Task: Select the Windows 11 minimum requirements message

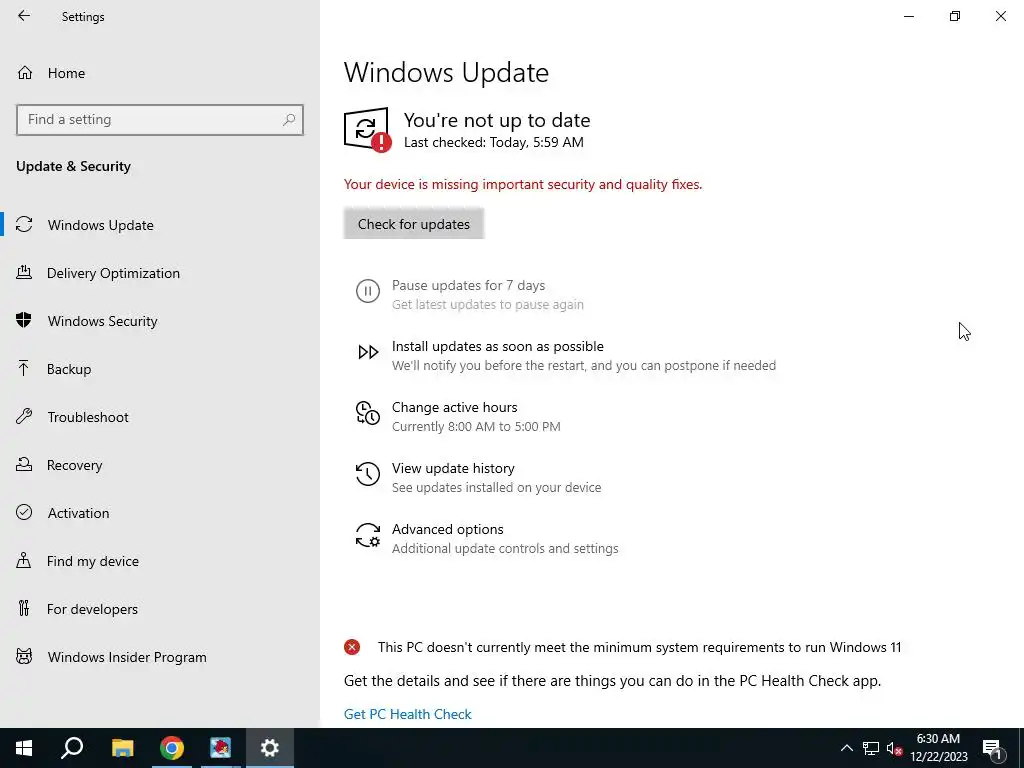Action: pos(639,647)
